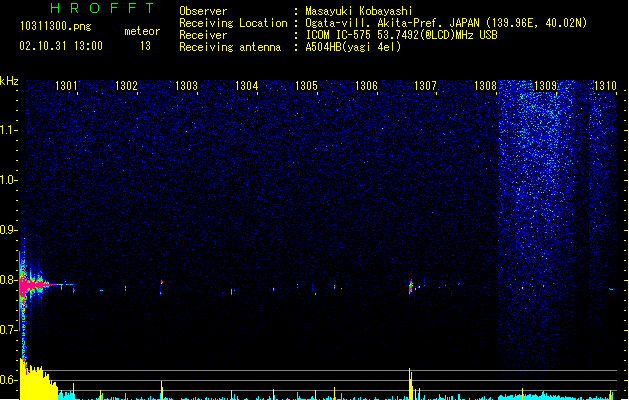The height and width of the screenshot is (400, 629).
Task: Click the HROFFT title text
Action: click(x=102, y=8)
